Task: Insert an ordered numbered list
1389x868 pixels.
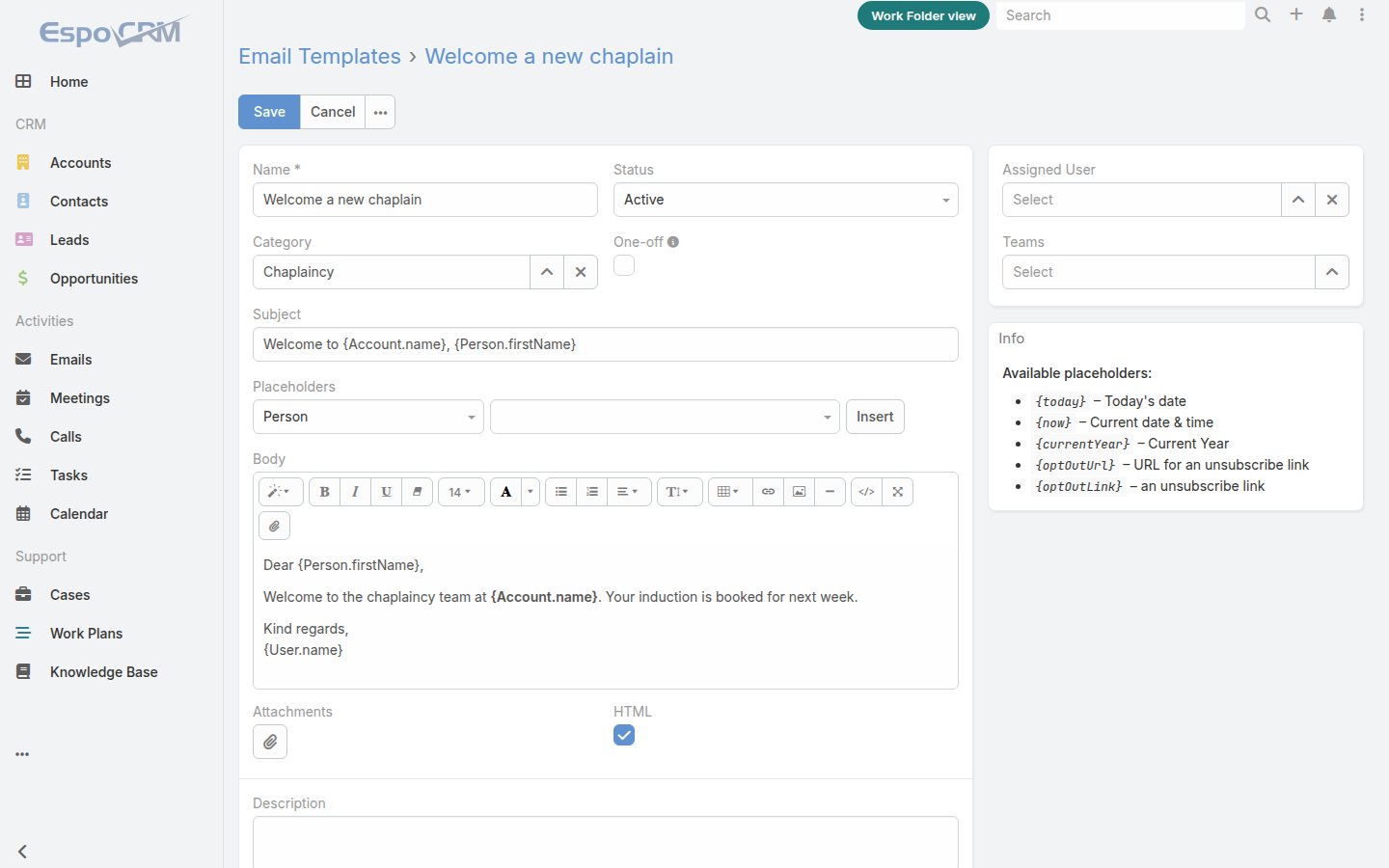Action: coord(591,492)
